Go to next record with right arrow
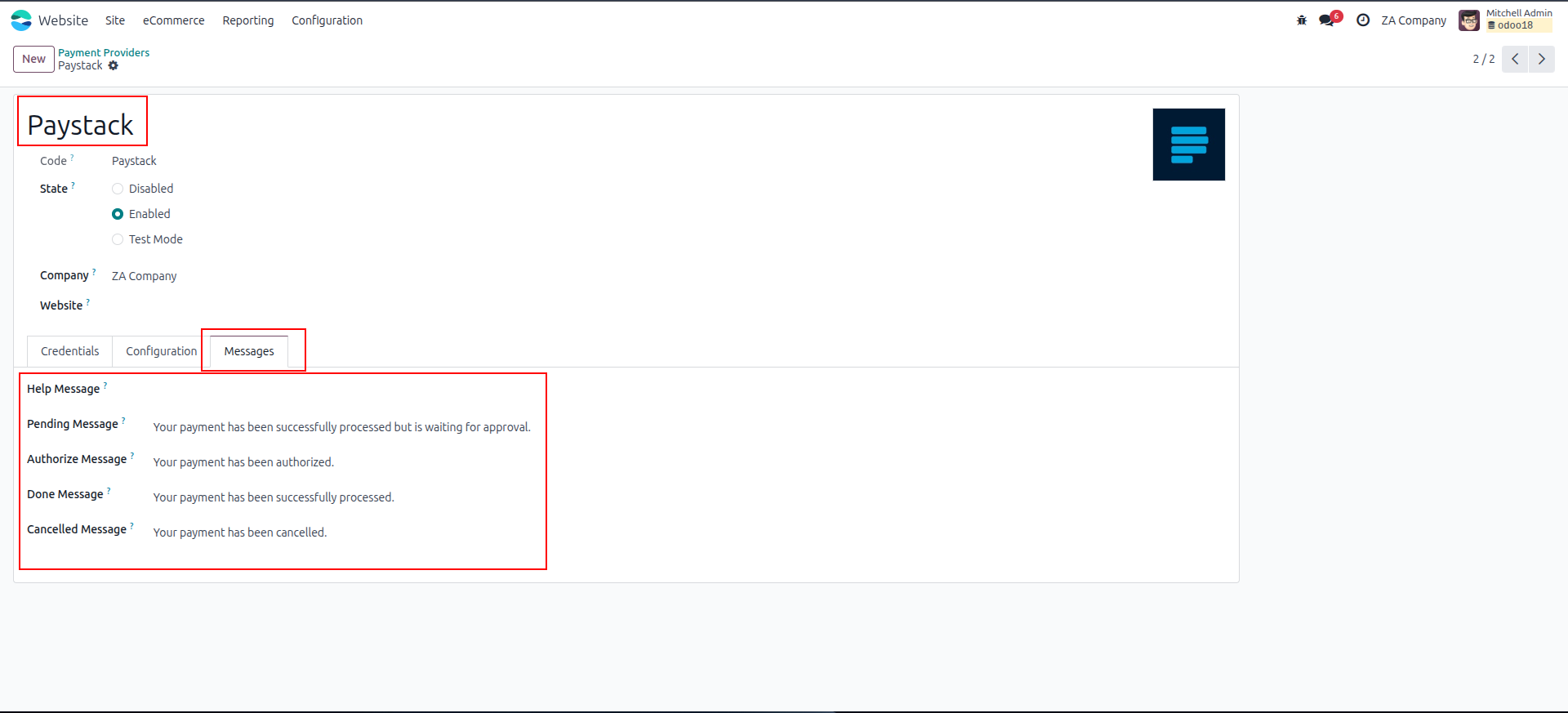Viewport: 1568px width, 713px height. pos(1542,59)
